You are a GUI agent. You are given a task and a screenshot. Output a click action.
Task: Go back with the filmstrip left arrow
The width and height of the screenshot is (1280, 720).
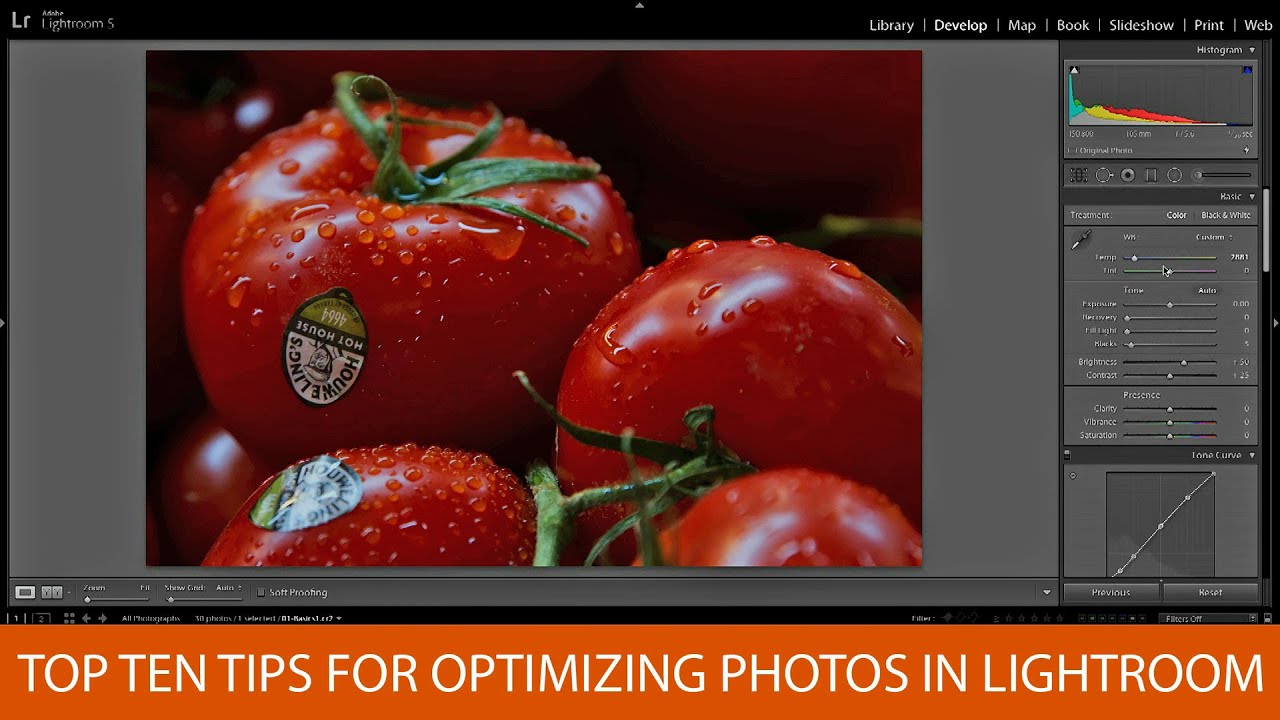pyautogui.click(x=86, y=618)
